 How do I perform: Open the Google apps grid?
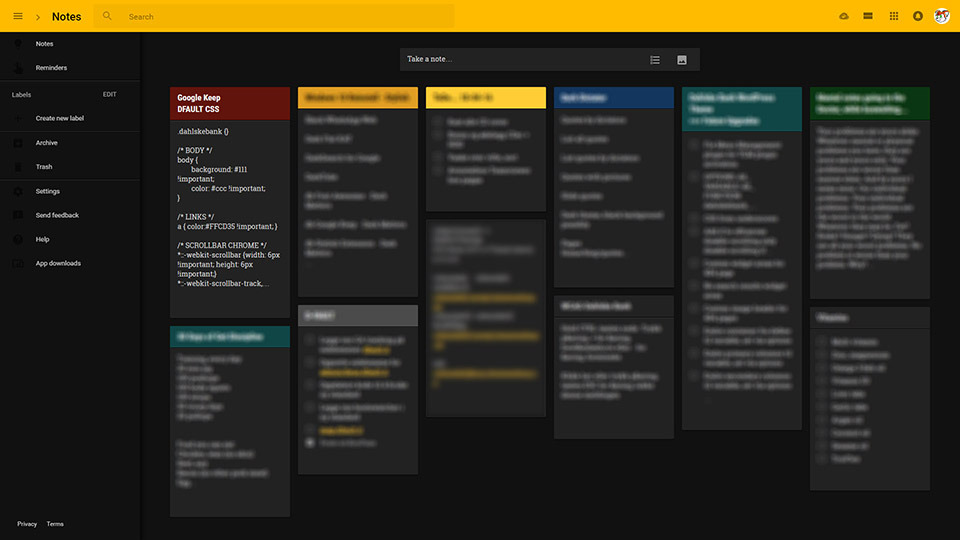point(894,17)
